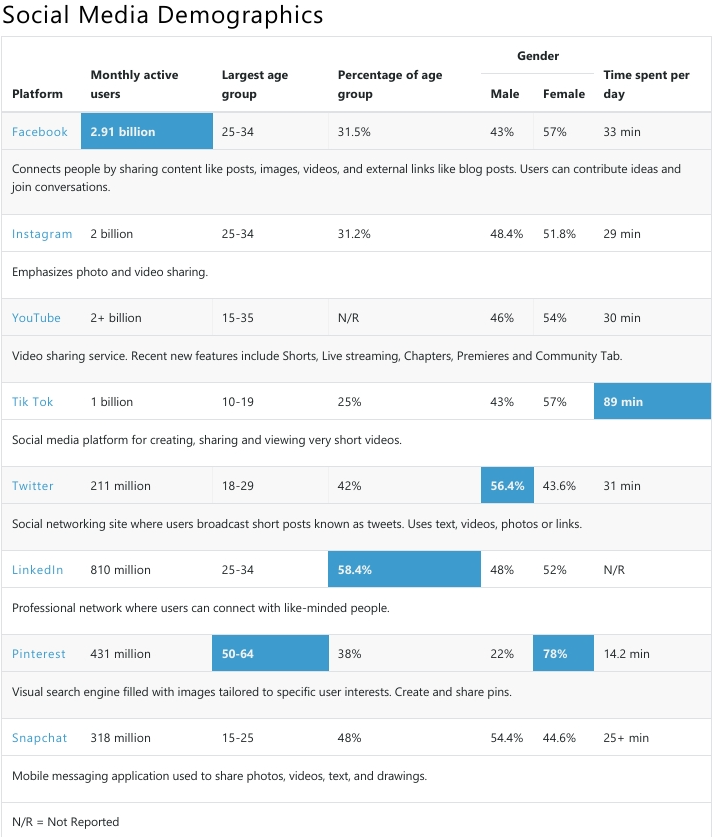This screenshot has height=837, width=713.
Task: Select the highlighted 56.4% male cell
Action: [507, 485]
